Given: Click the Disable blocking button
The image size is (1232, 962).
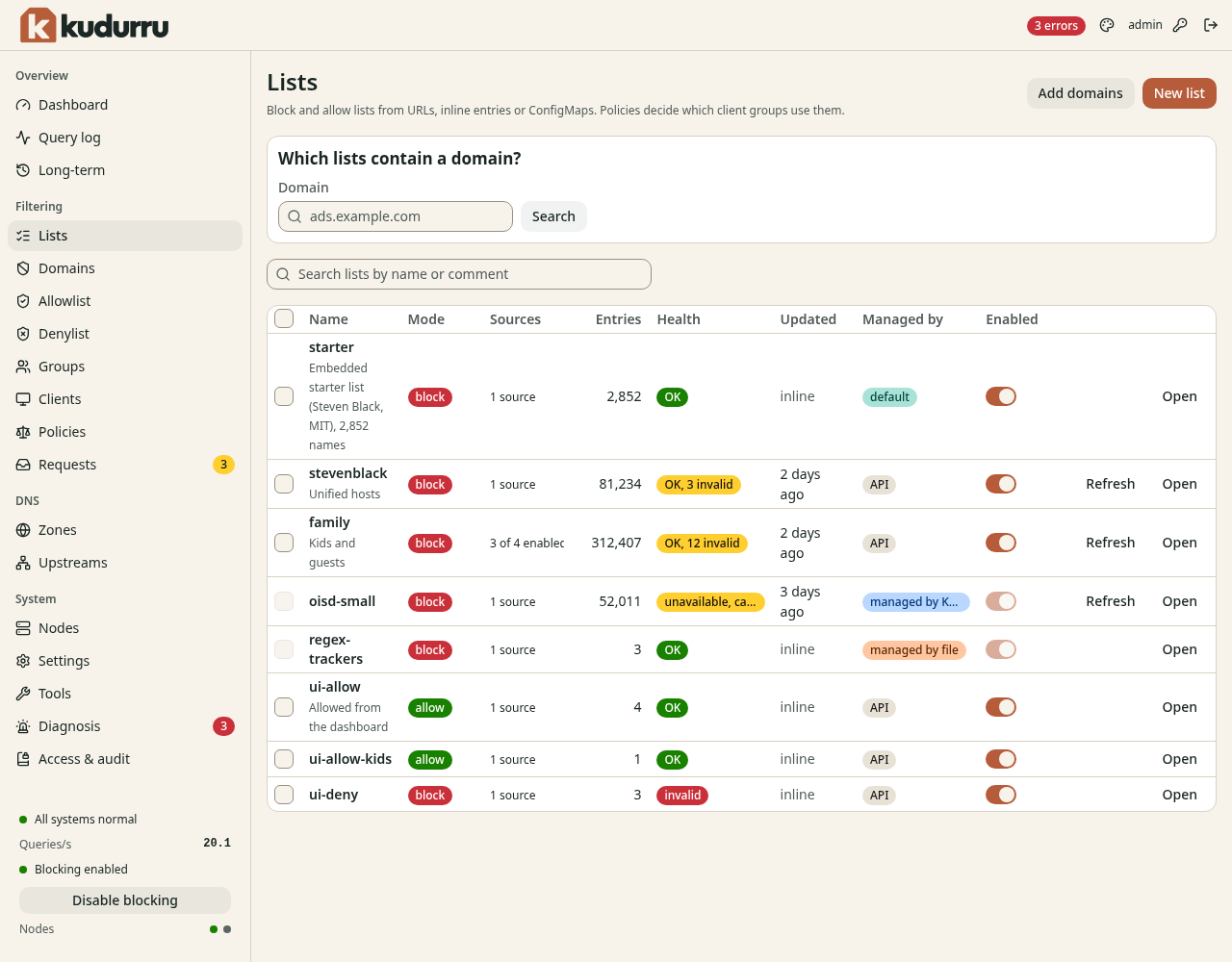Looking at the screenshot, I should coord(125,900).
